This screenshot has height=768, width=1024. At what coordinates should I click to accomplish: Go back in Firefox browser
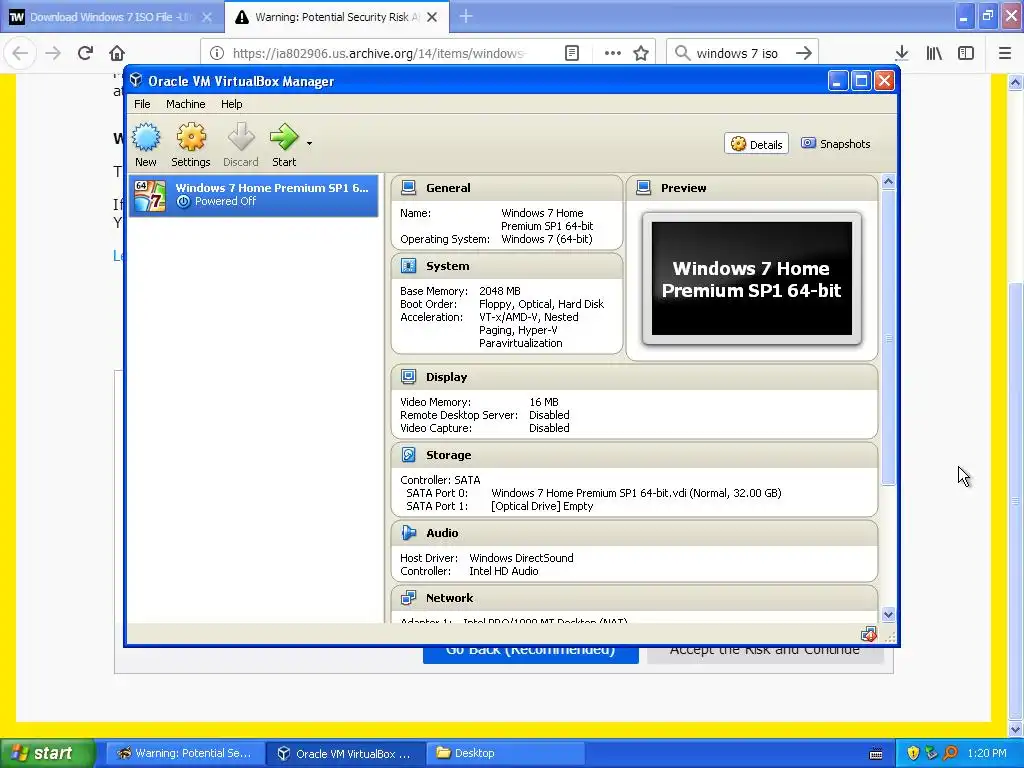click(x=20, y=53)
